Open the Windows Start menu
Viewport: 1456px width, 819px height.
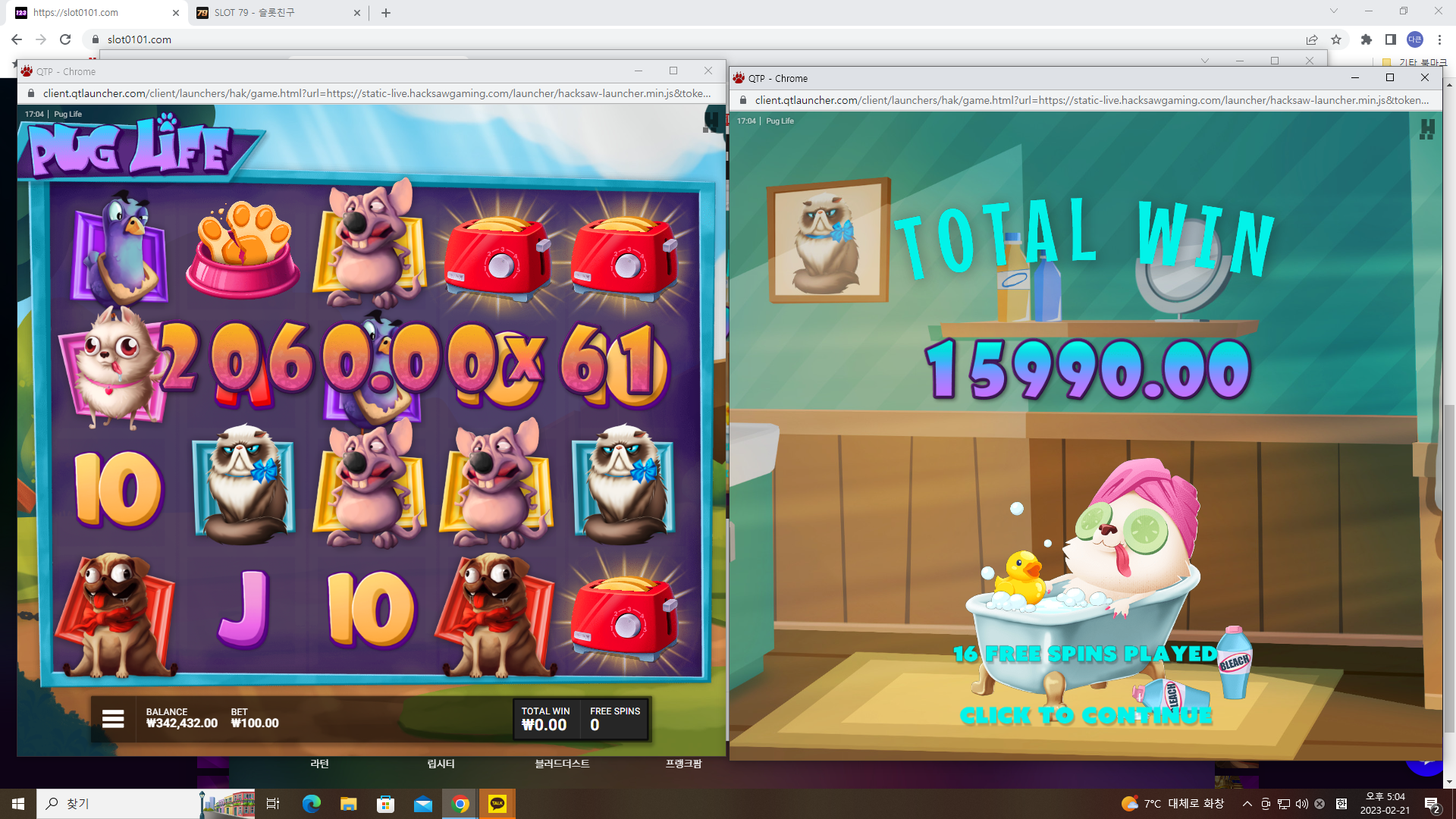18,804
